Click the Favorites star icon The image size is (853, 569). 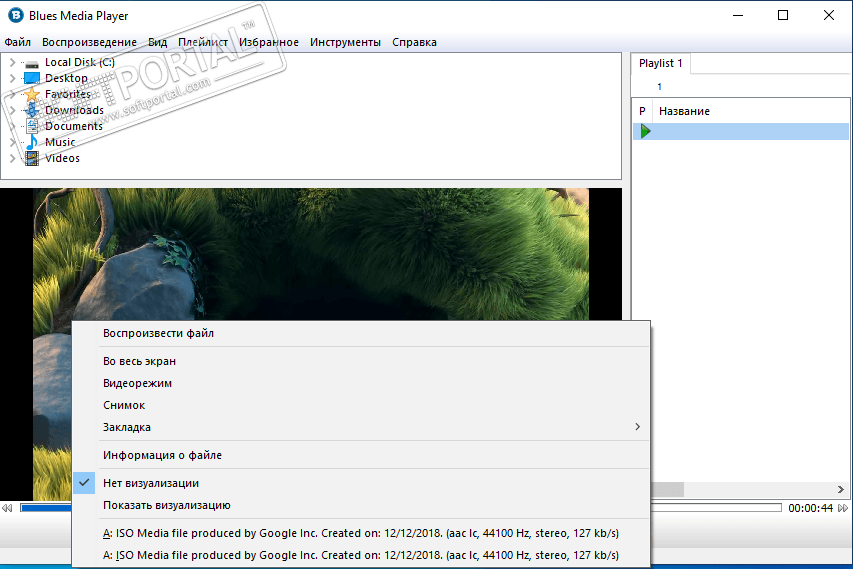click(x=32, y=94)
